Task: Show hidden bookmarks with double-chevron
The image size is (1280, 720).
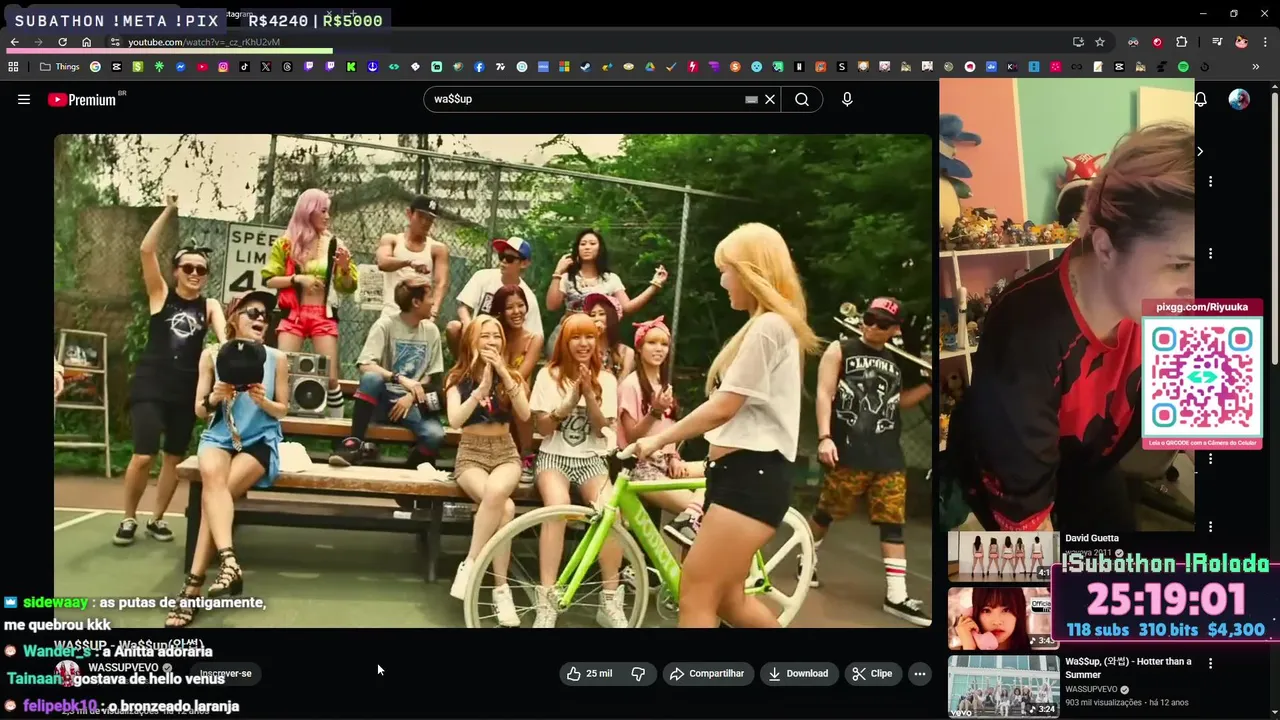Action: (x=1255, y=67)
